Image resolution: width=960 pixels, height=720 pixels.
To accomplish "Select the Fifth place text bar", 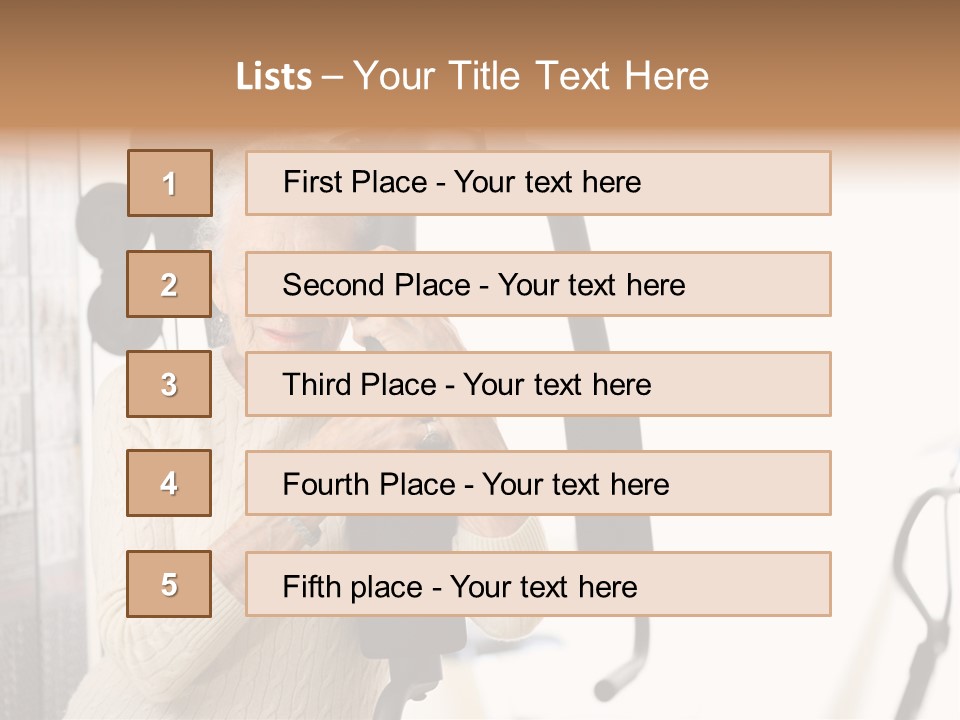I will click(538, 584).
